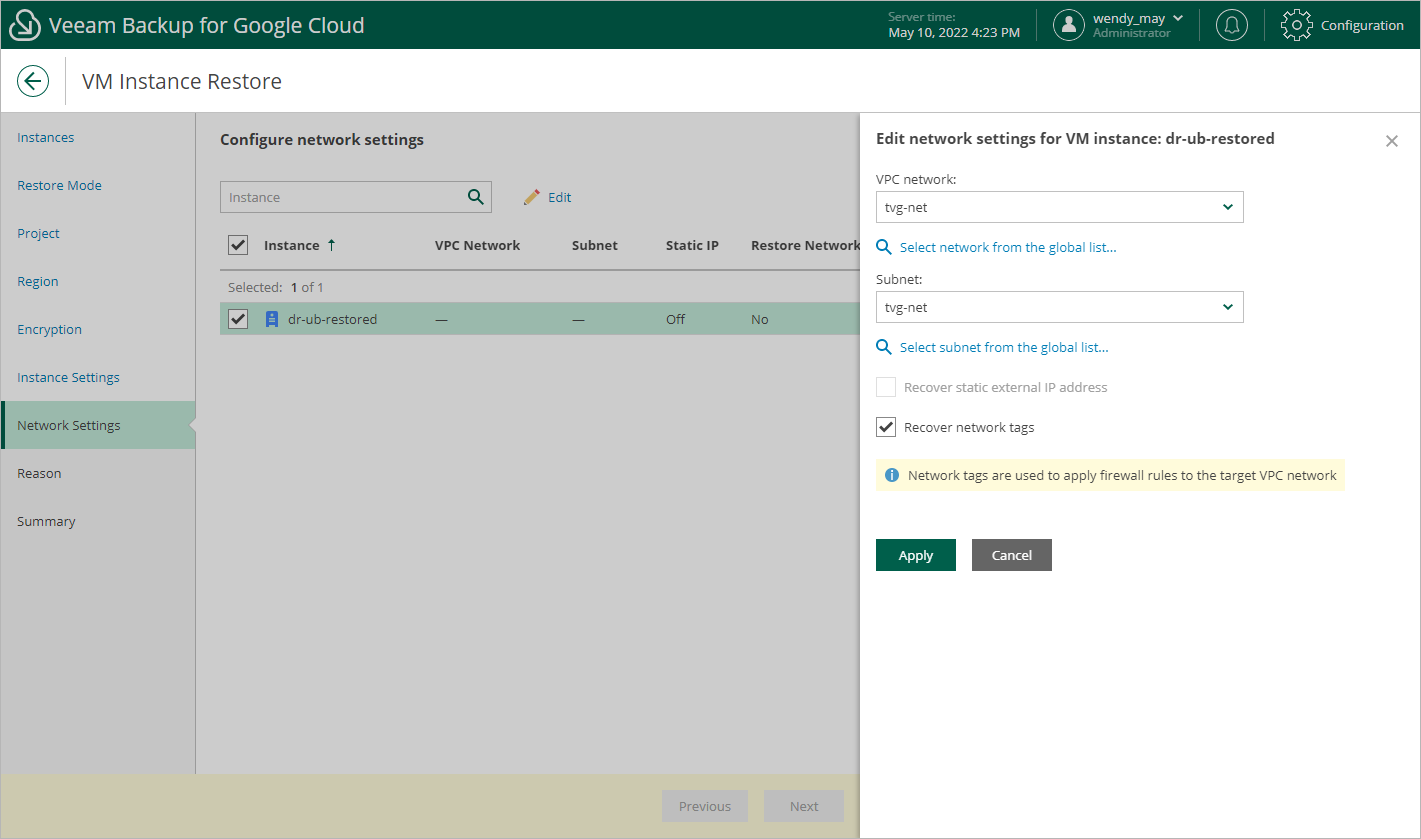Uncheck Recover network tags
The width and height of the screenshot is (1421, 839).
point(886,427)
